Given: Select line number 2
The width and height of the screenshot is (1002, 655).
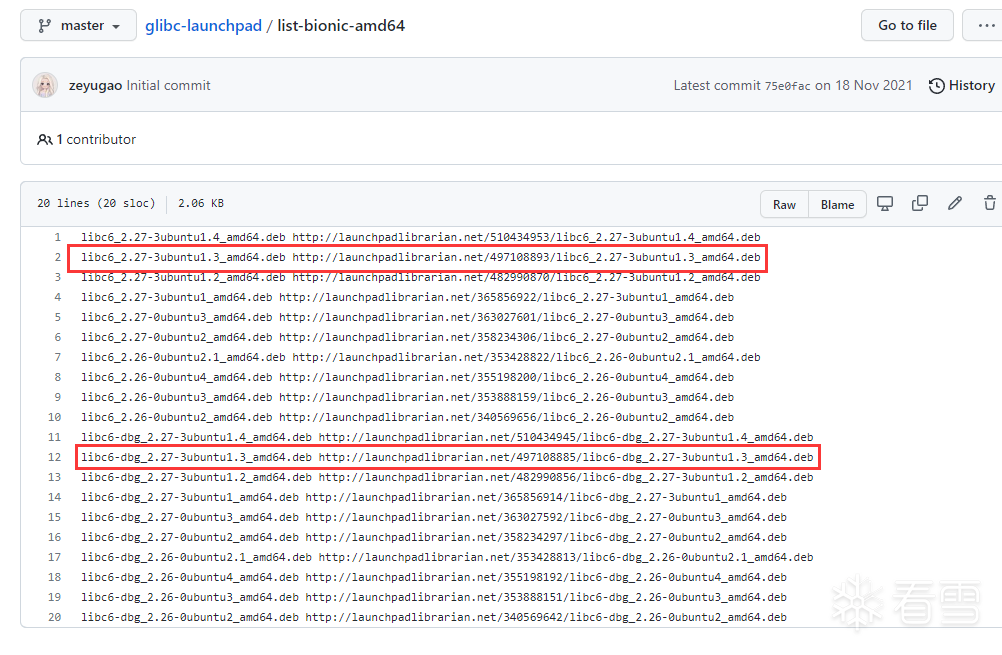Looking at the screenshot, I should click(x=58, y=257).
